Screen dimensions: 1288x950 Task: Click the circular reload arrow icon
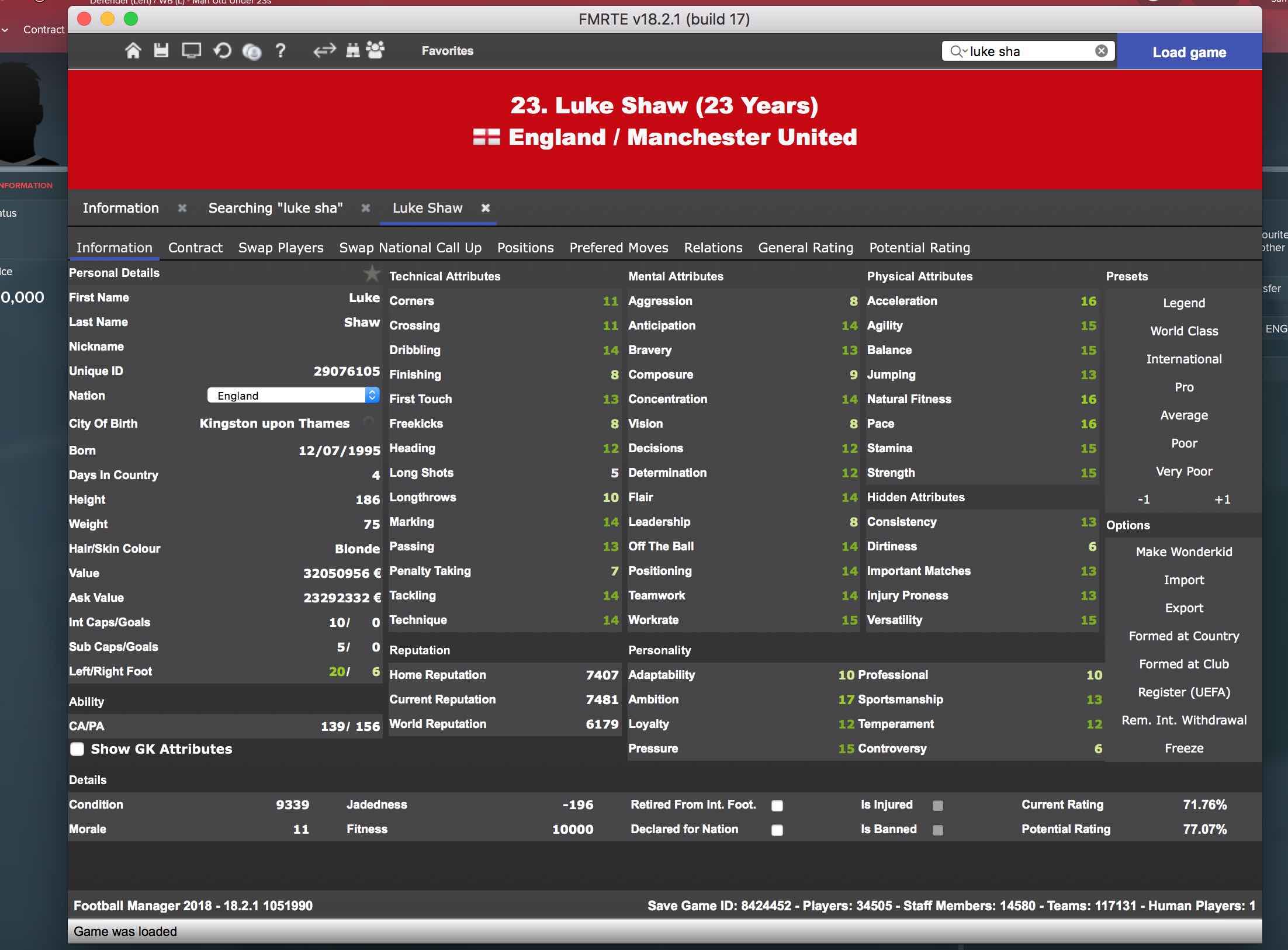(x=222, y=51)
